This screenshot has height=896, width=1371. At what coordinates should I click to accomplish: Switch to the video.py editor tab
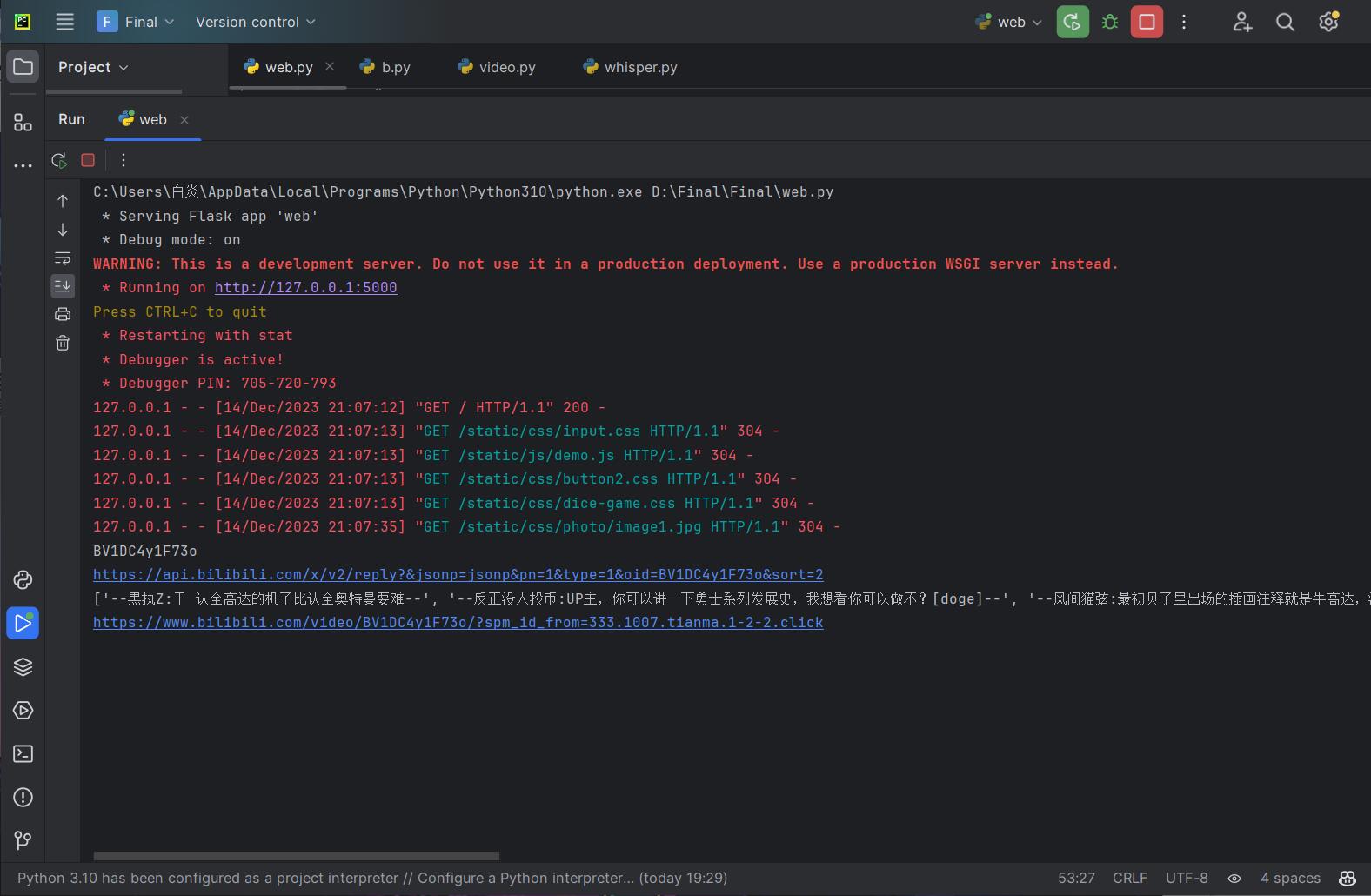(497, 67)
